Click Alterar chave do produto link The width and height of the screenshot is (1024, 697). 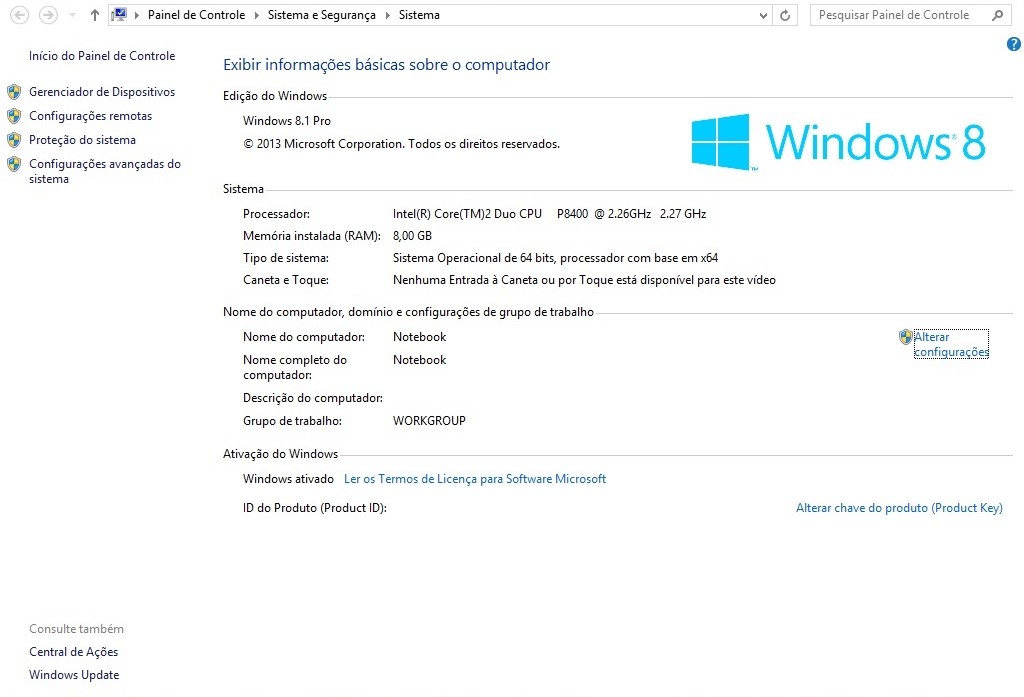[x=899, y=508]
